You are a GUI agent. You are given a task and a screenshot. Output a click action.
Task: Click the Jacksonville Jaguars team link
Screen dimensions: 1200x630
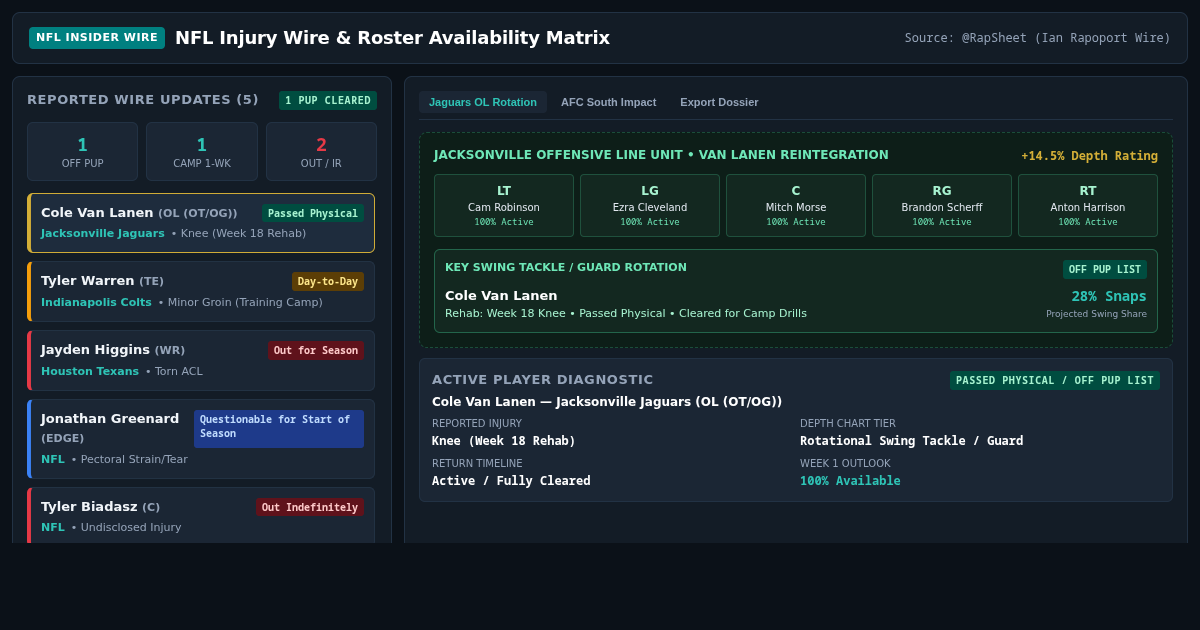click(x=103, y=234)
